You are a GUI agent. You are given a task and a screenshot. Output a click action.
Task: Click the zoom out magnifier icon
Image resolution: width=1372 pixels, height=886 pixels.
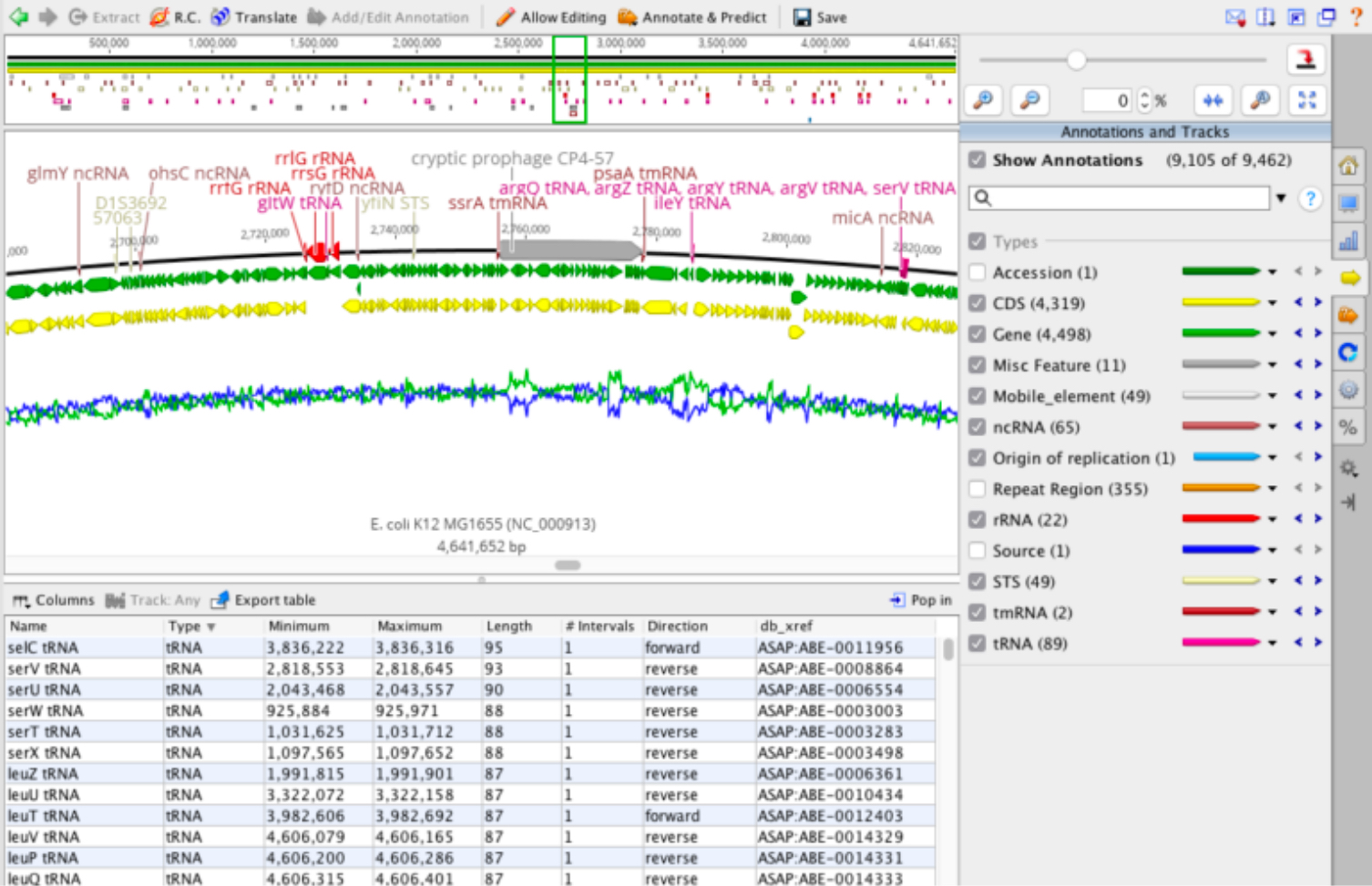click(x=1029, y=100)
